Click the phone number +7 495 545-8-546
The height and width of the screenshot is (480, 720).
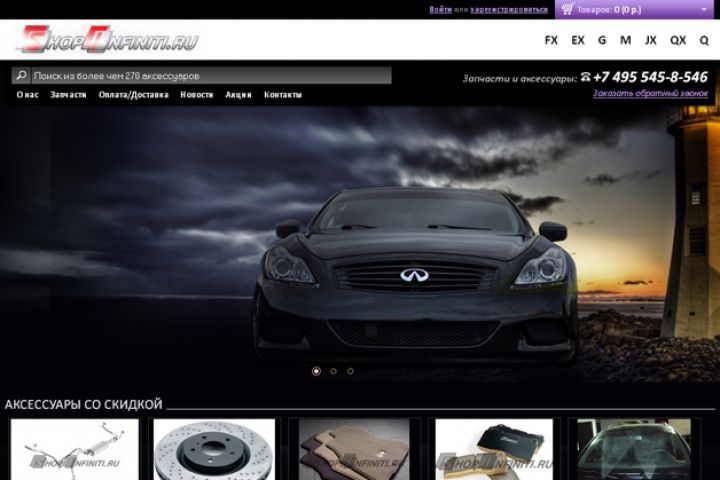coord(650,77)
